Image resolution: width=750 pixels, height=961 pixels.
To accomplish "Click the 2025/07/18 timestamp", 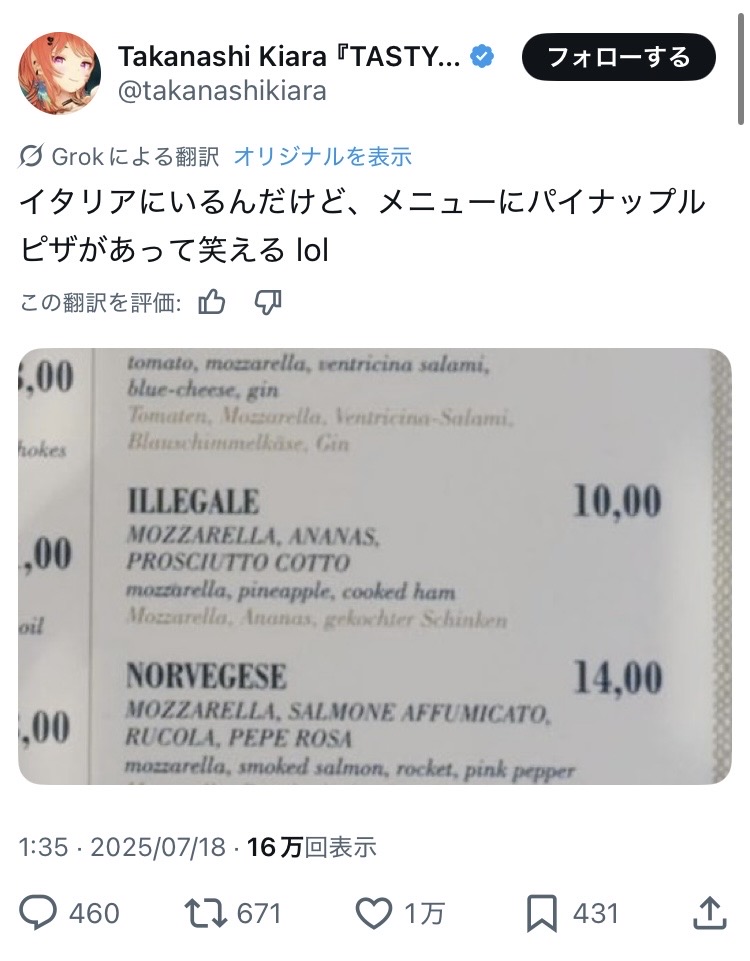I will click(x=158, y=847).
